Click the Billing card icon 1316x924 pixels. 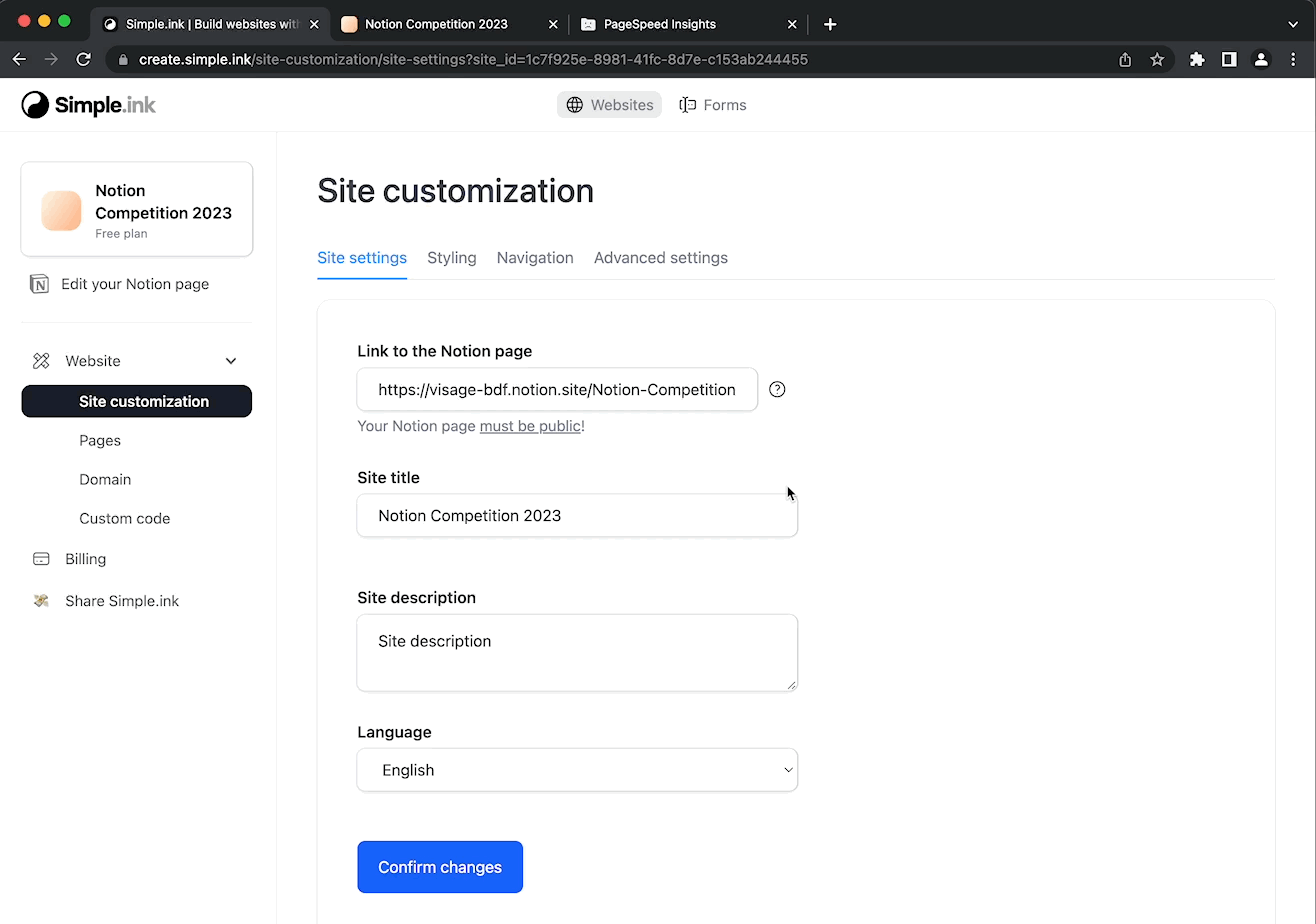[x=41, y=559]
